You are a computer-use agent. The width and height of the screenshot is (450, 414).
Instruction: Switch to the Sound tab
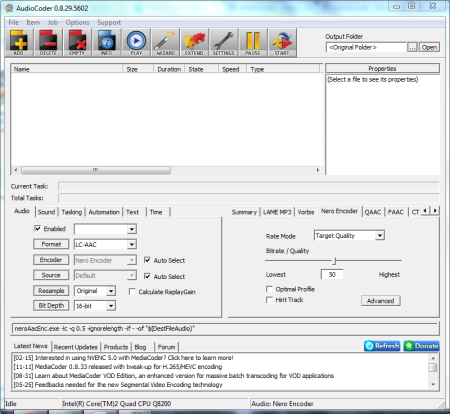click(46, 212)
